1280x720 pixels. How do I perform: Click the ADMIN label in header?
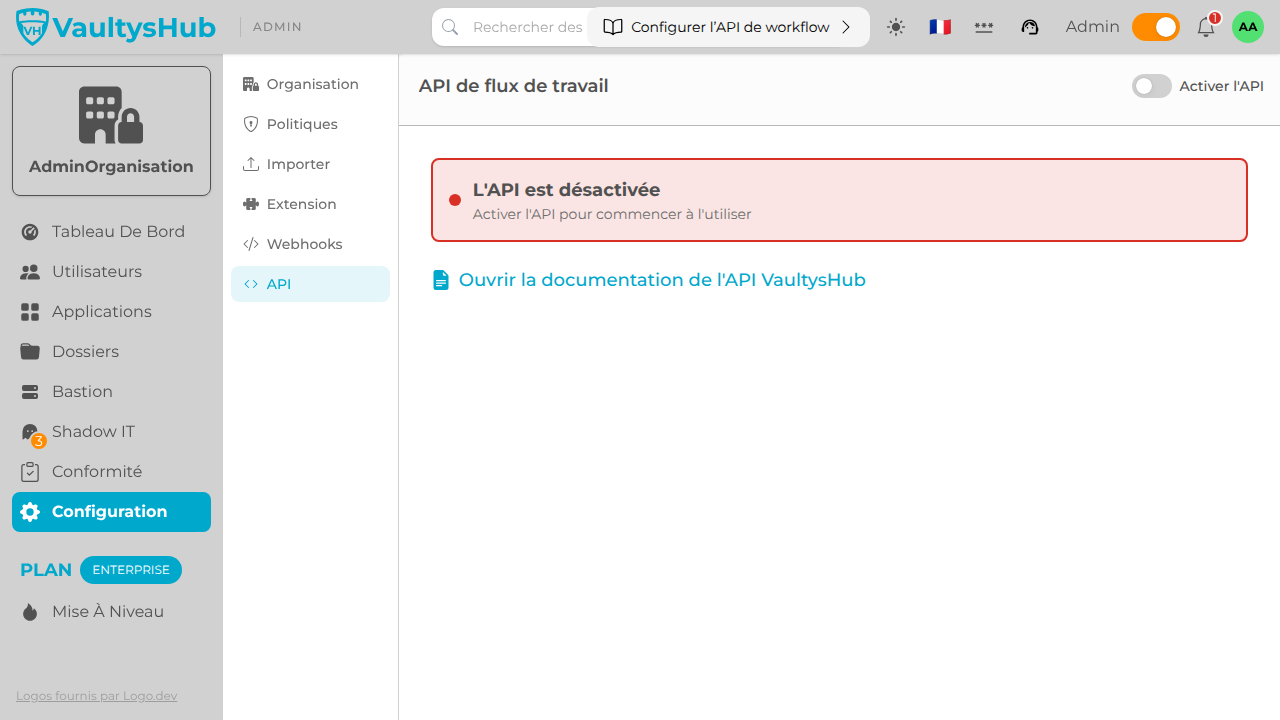coord(277,27)
